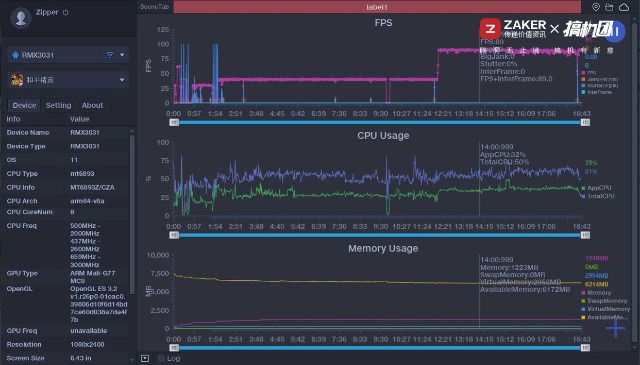Open the app selection dropdown arrow

[122, 80]
